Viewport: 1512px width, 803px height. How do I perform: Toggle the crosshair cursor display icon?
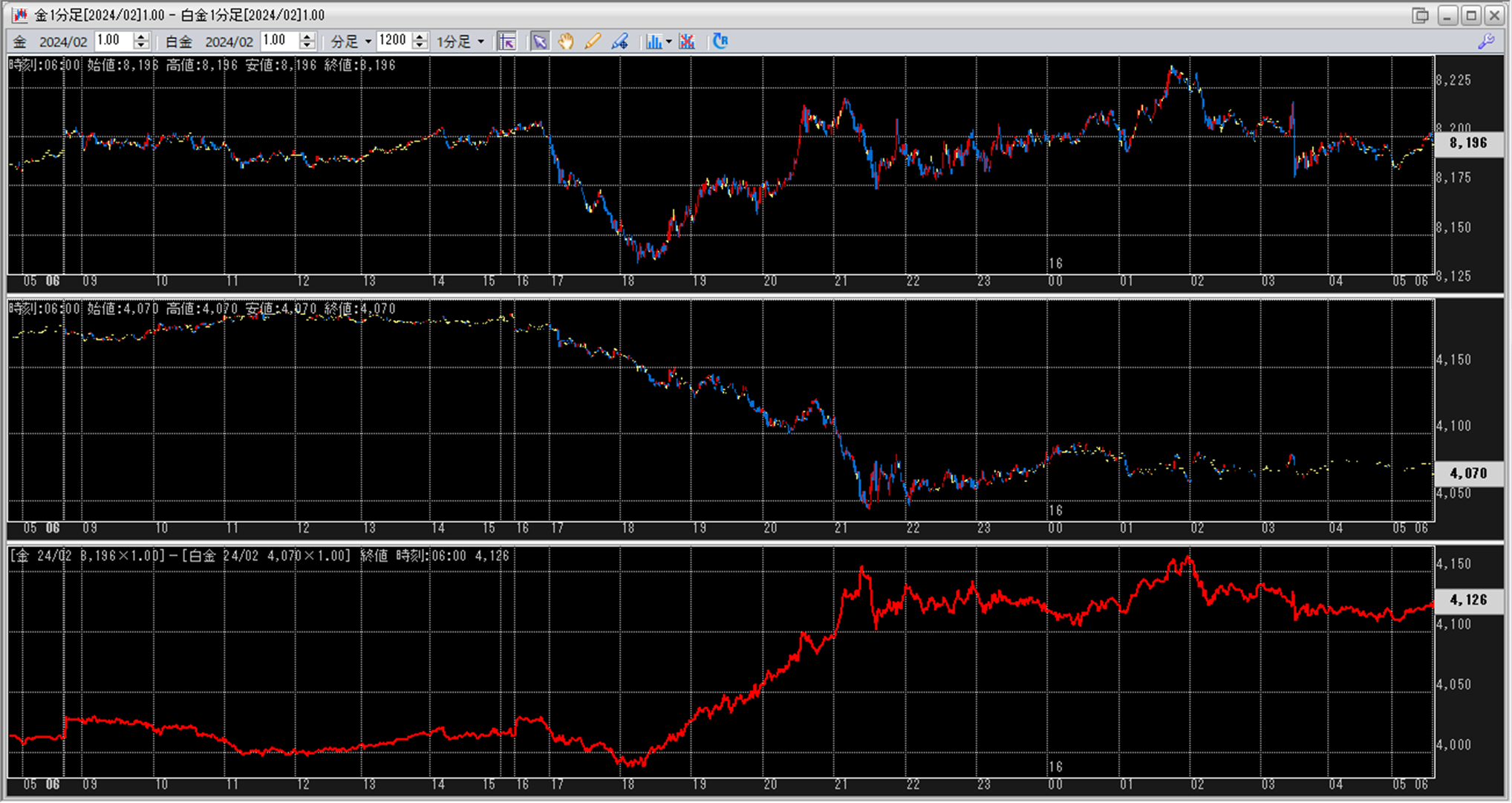tap(507, 42)
